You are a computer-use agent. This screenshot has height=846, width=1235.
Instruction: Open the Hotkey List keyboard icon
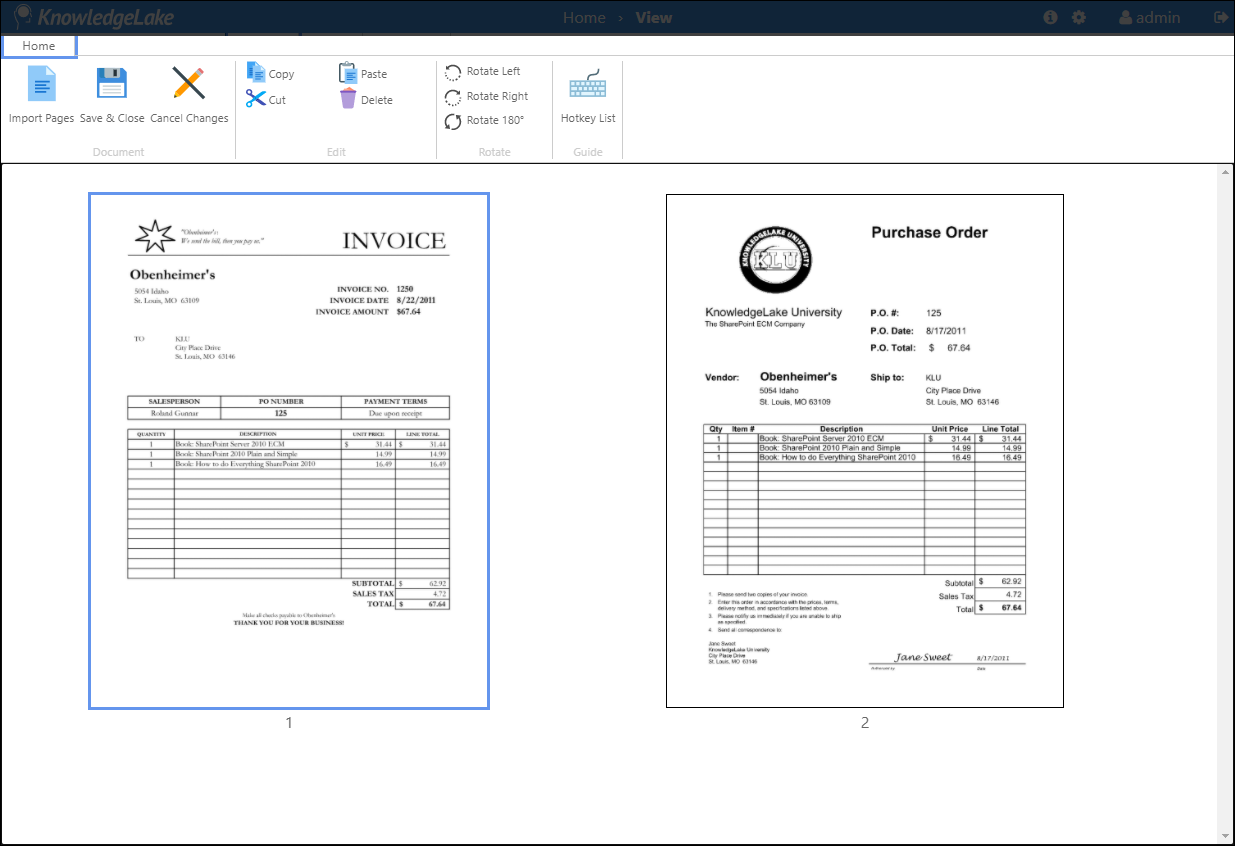coord(588,84)
